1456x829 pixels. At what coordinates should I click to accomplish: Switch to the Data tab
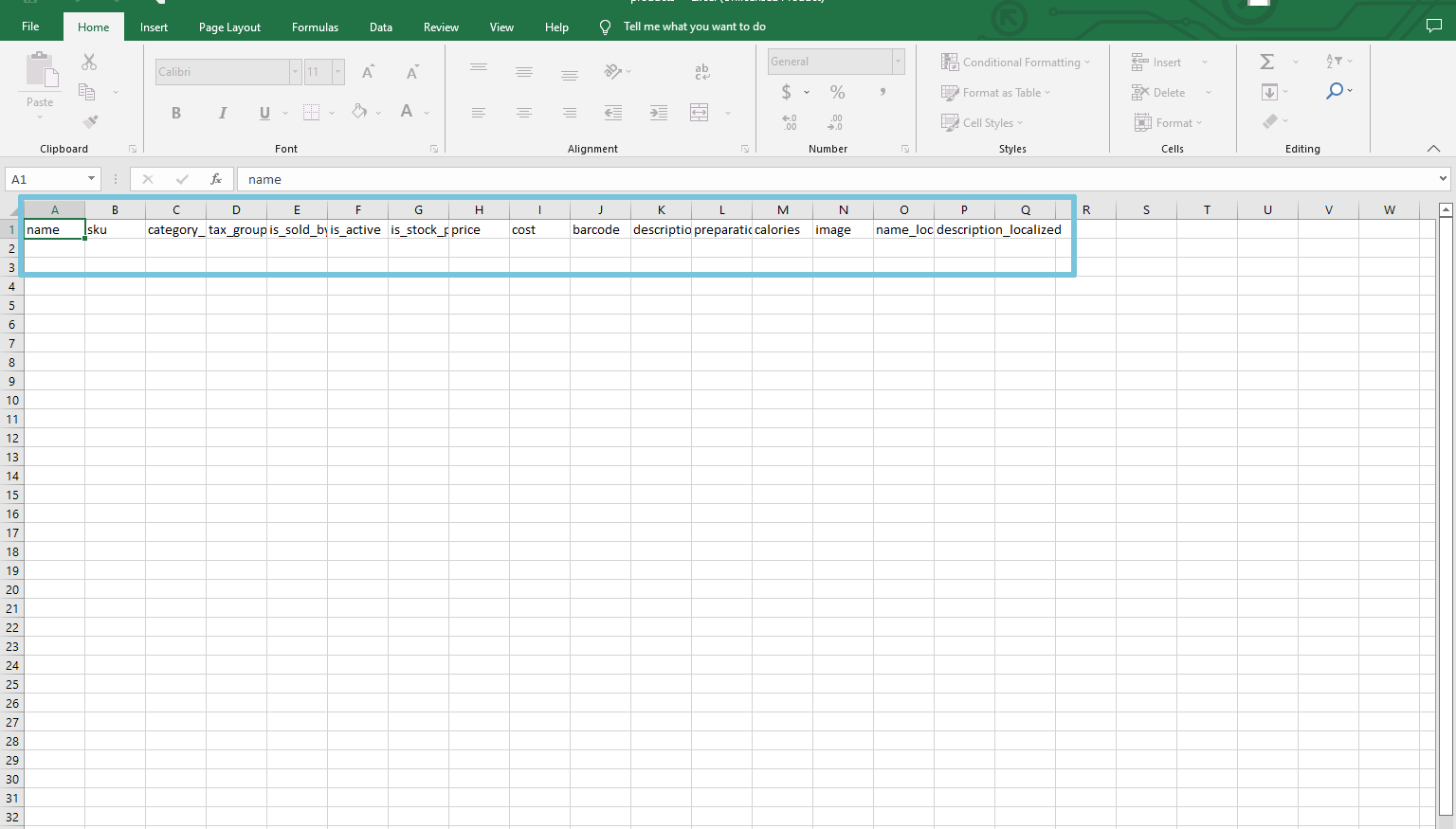point(381,27)
